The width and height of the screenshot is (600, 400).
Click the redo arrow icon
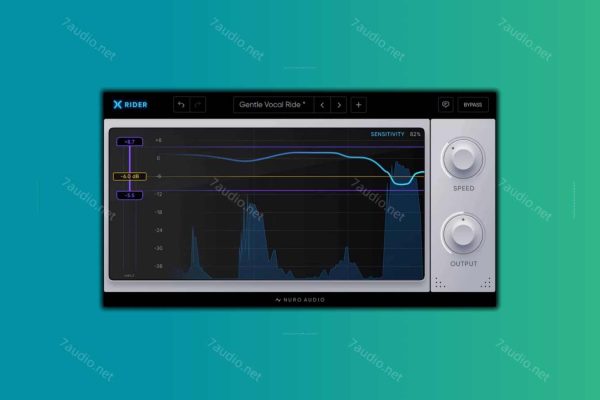198,105
